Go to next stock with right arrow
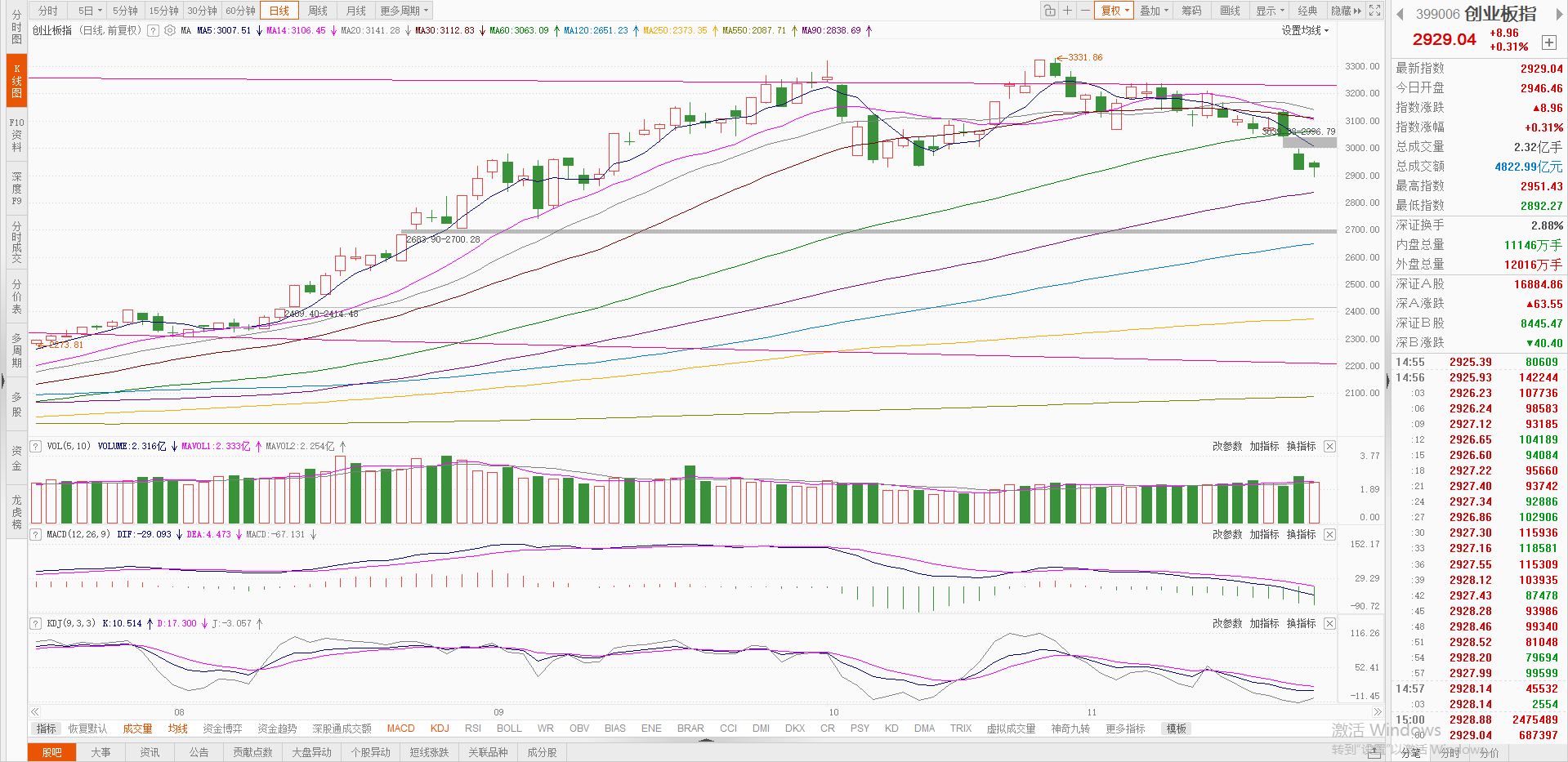1568x762 pixels. [1558, 14]
